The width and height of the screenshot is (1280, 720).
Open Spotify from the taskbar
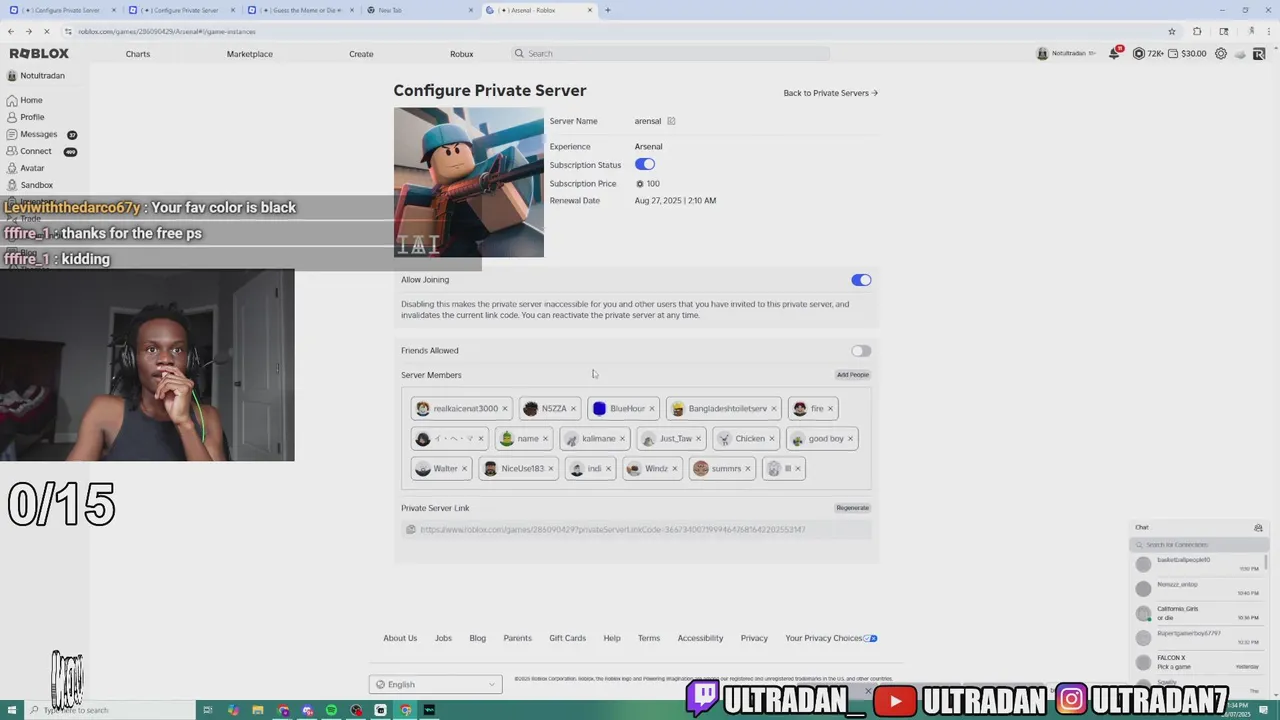click(x=332, y=710)
